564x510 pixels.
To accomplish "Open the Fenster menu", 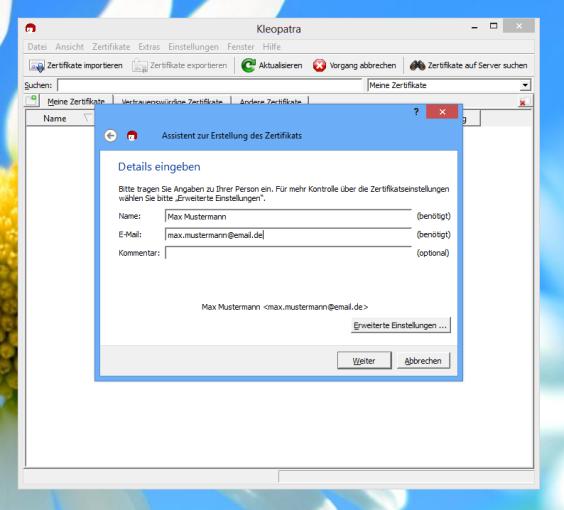I will pyautogui.click(x=241, y=47).
